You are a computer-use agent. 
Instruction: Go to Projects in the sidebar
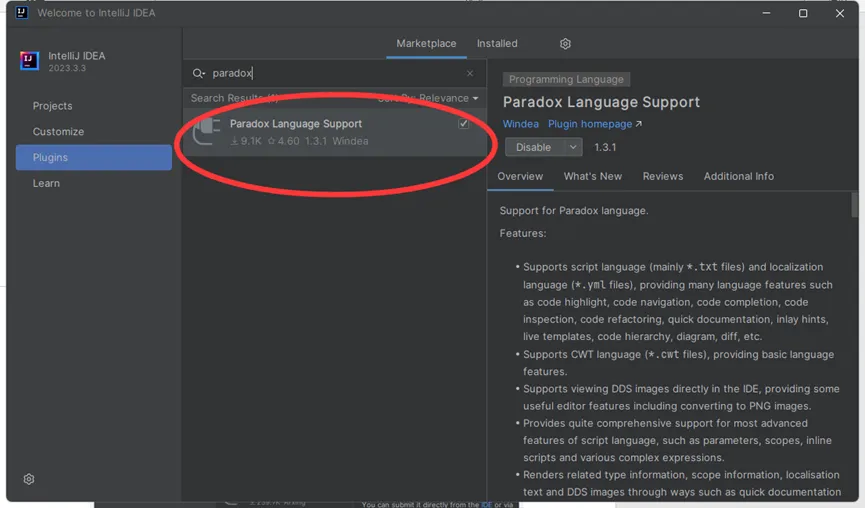[52, 106]
